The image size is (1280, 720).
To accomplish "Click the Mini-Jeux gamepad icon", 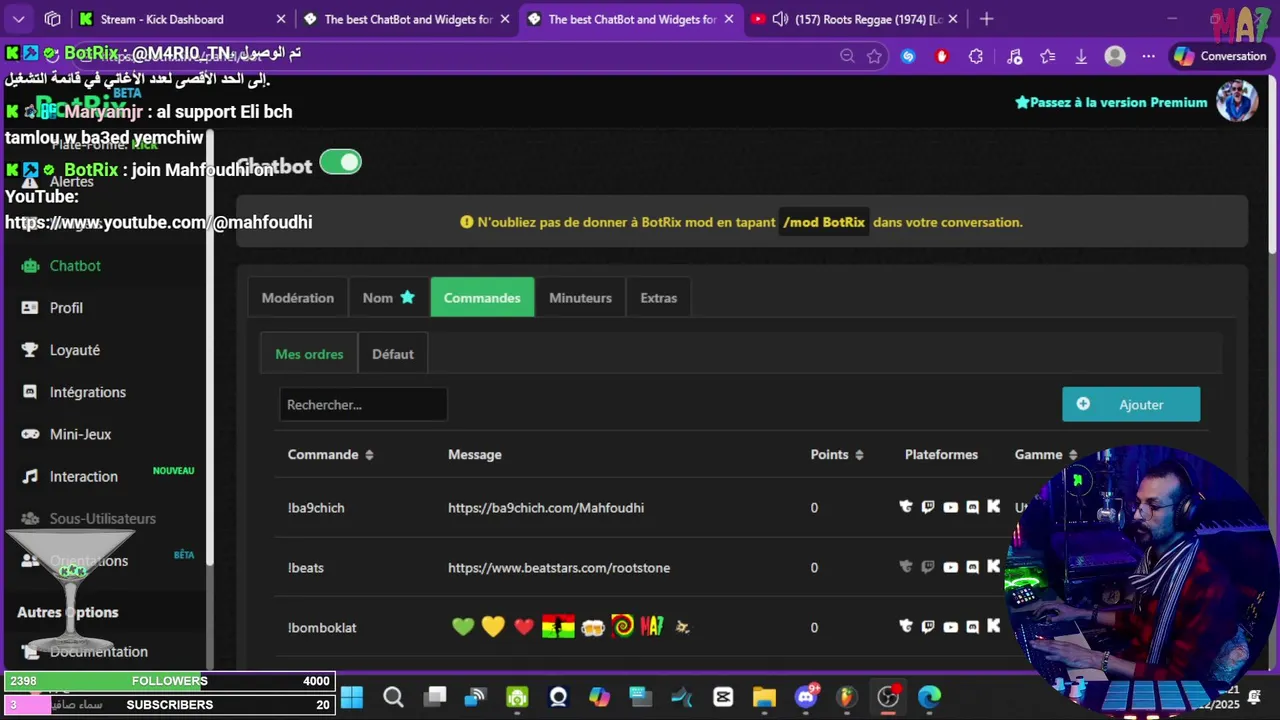I will coord(30,434).
